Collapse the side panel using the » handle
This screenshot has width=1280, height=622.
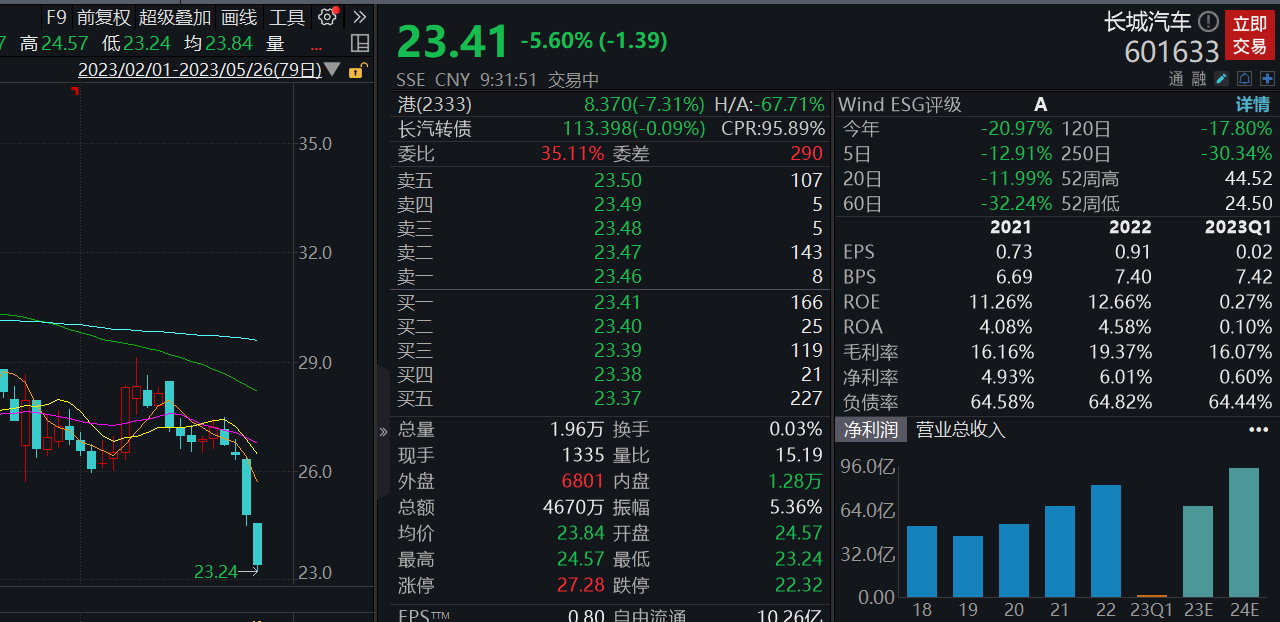tap(383, 432)
